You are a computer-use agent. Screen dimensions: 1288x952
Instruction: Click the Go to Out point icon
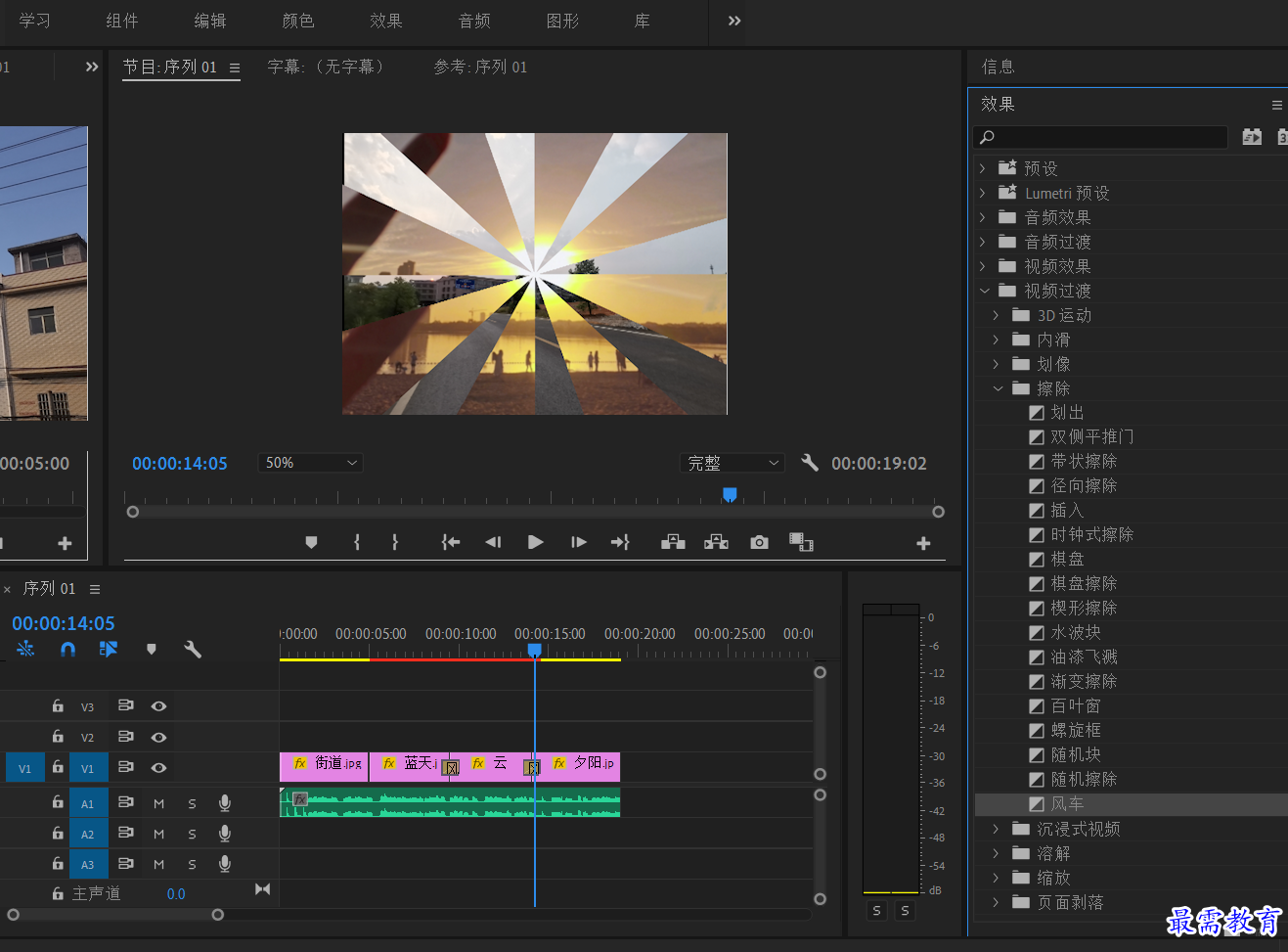tap(620, 542)
